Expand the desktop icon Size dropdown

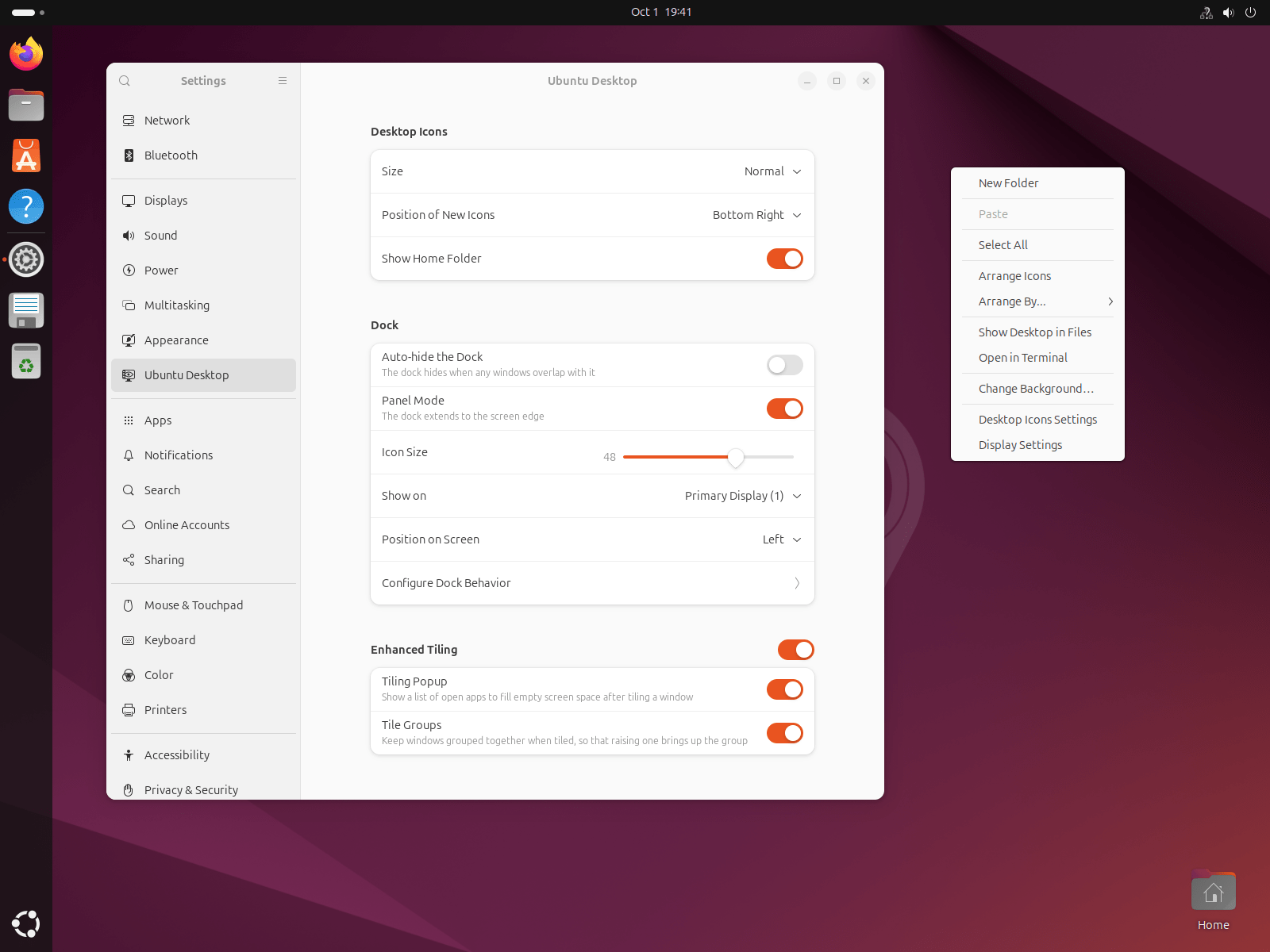coord(772,171)
